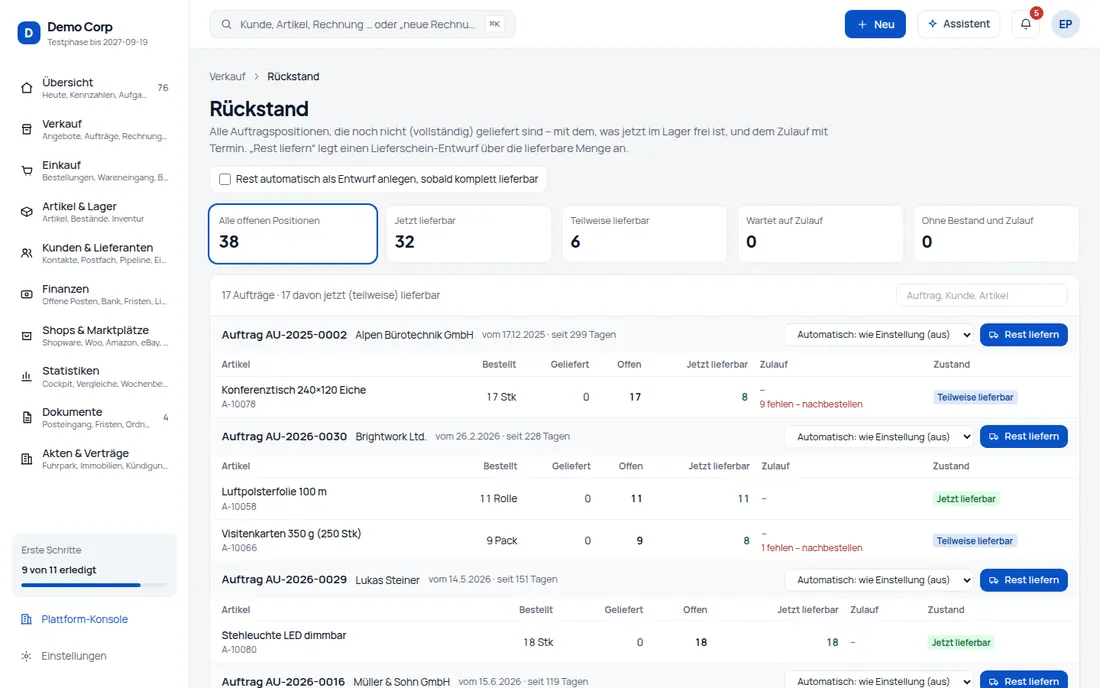
Task: Click the Dokumente file icon
Action: (x=27, y=418)
